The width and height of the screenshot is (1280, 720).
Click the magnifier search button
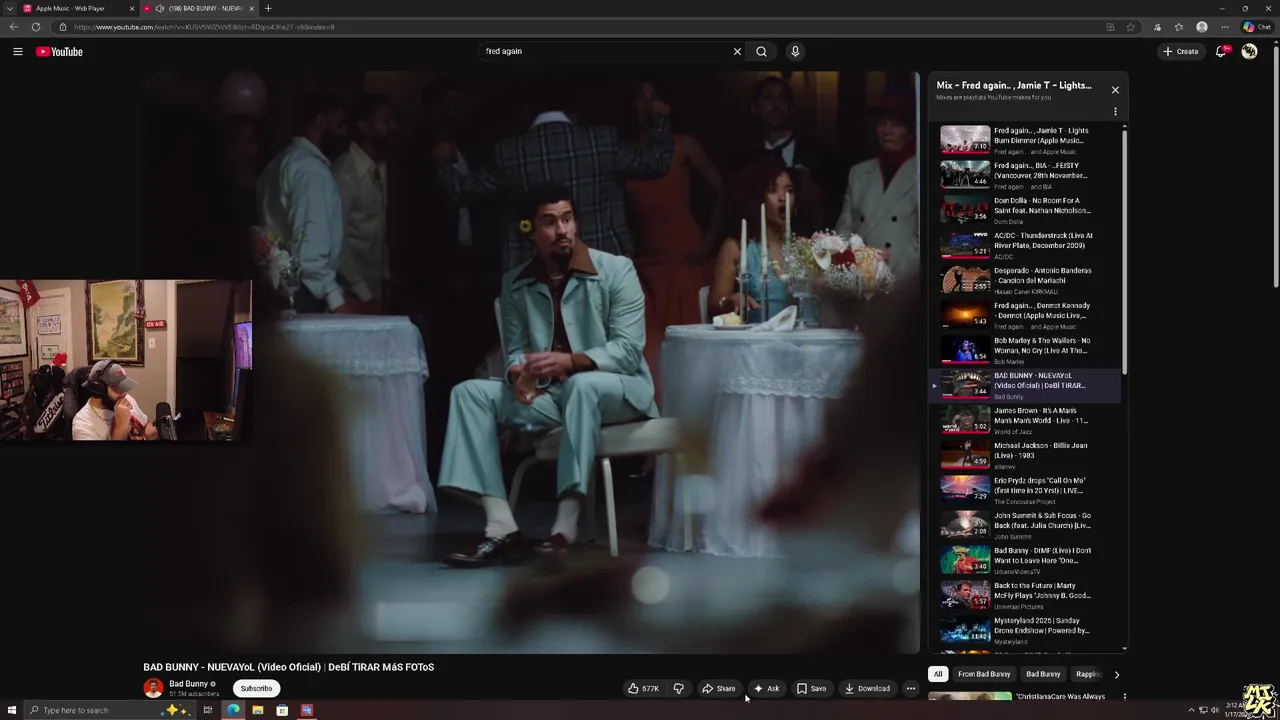[x=761, y=51]
